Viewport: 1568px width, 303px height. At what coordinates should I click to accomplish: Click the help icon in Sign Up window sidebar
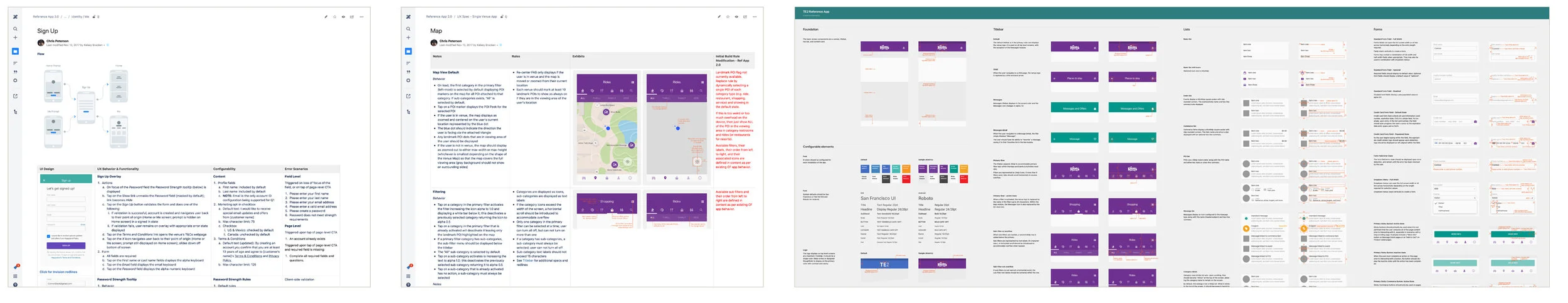[x=15, y=284]
